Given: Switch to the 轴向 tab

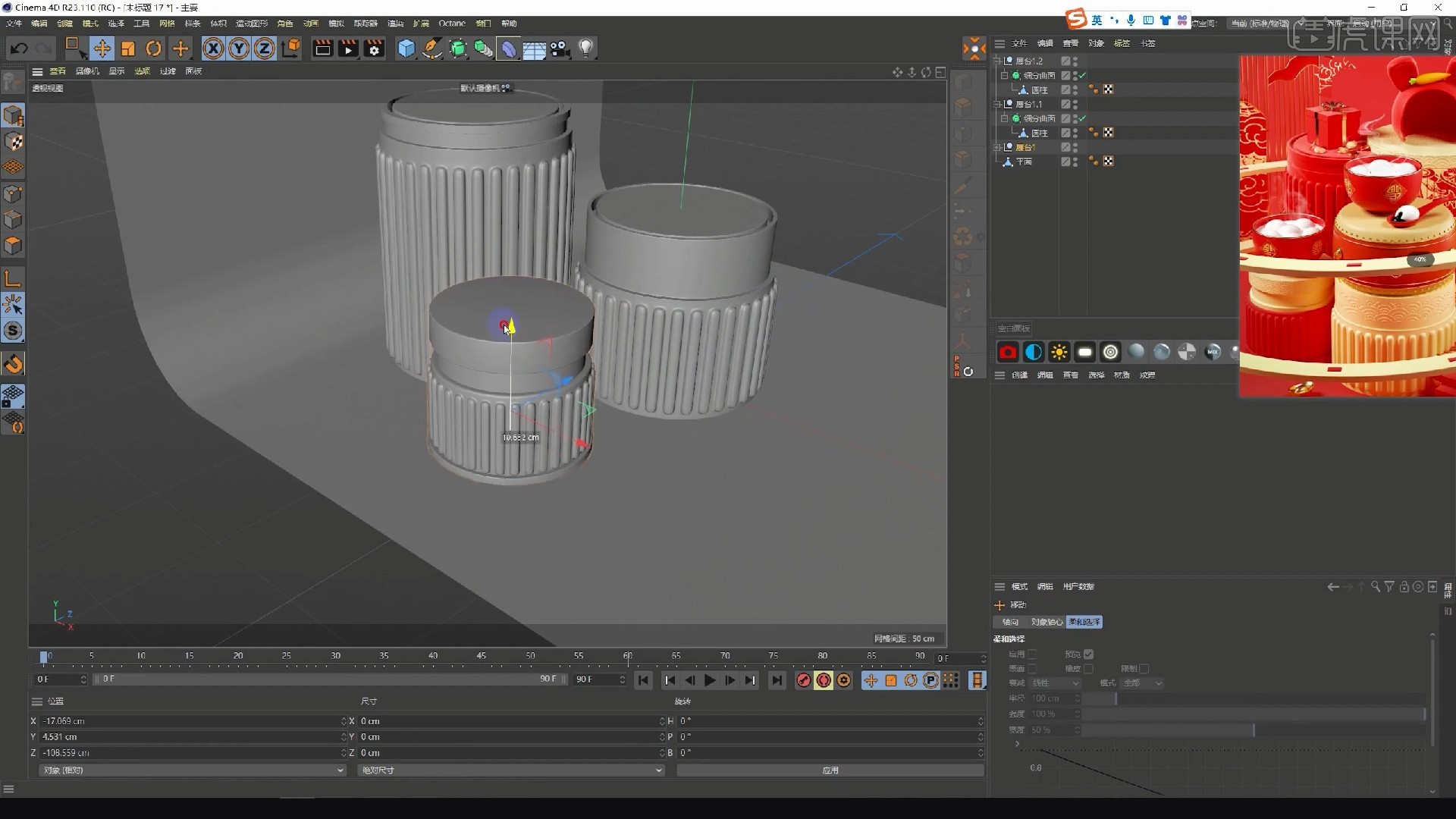Looking at the screenshot, I should coord(1010,622).
